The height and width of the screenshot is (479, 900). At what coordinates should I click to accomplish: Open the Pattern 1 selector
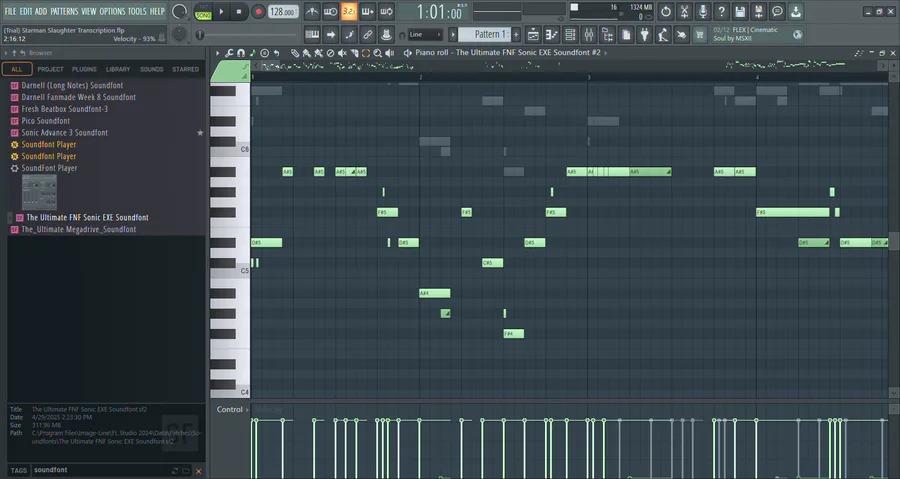tap(485, 34)
